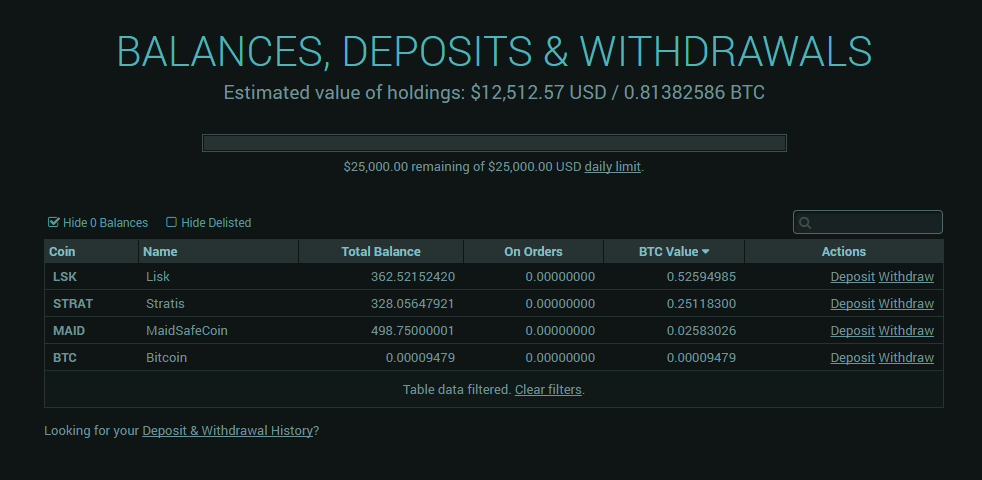Click Withdraw for Stratis
The width and height of the screenshot is (982, 480).
906,304
